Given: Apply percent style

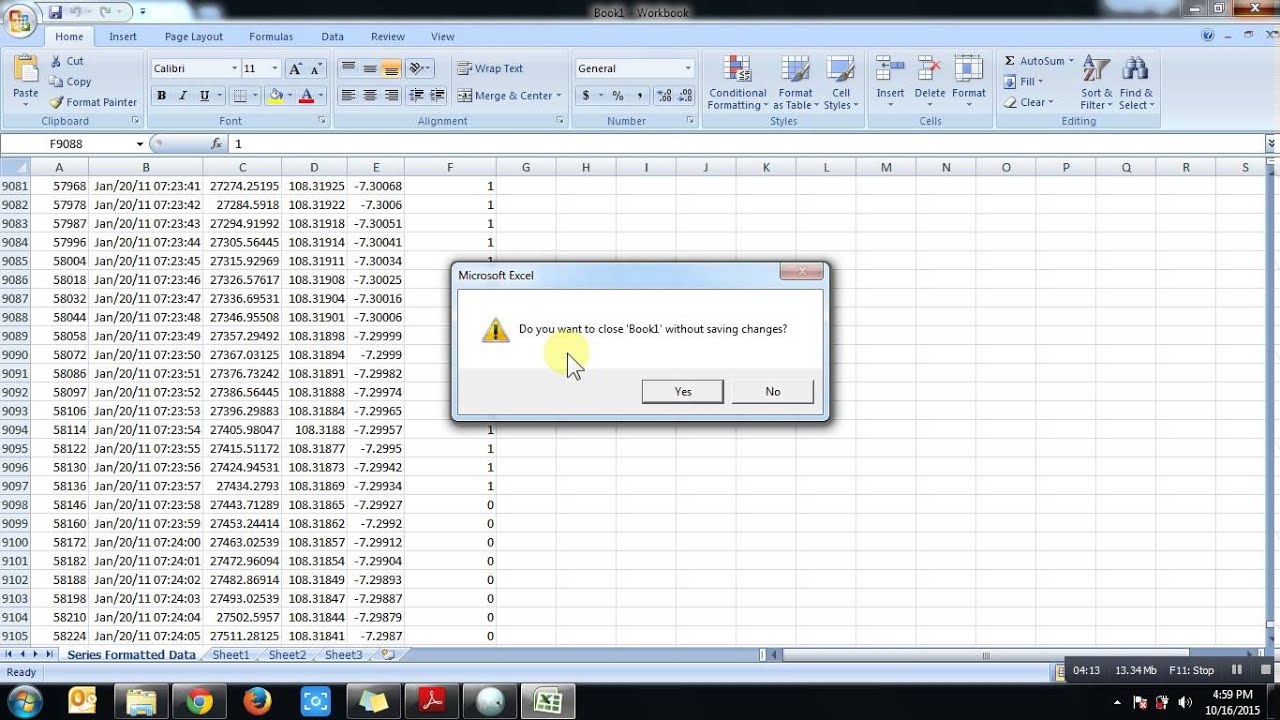Looking at the screenshot, I should (x=617, y=96).
